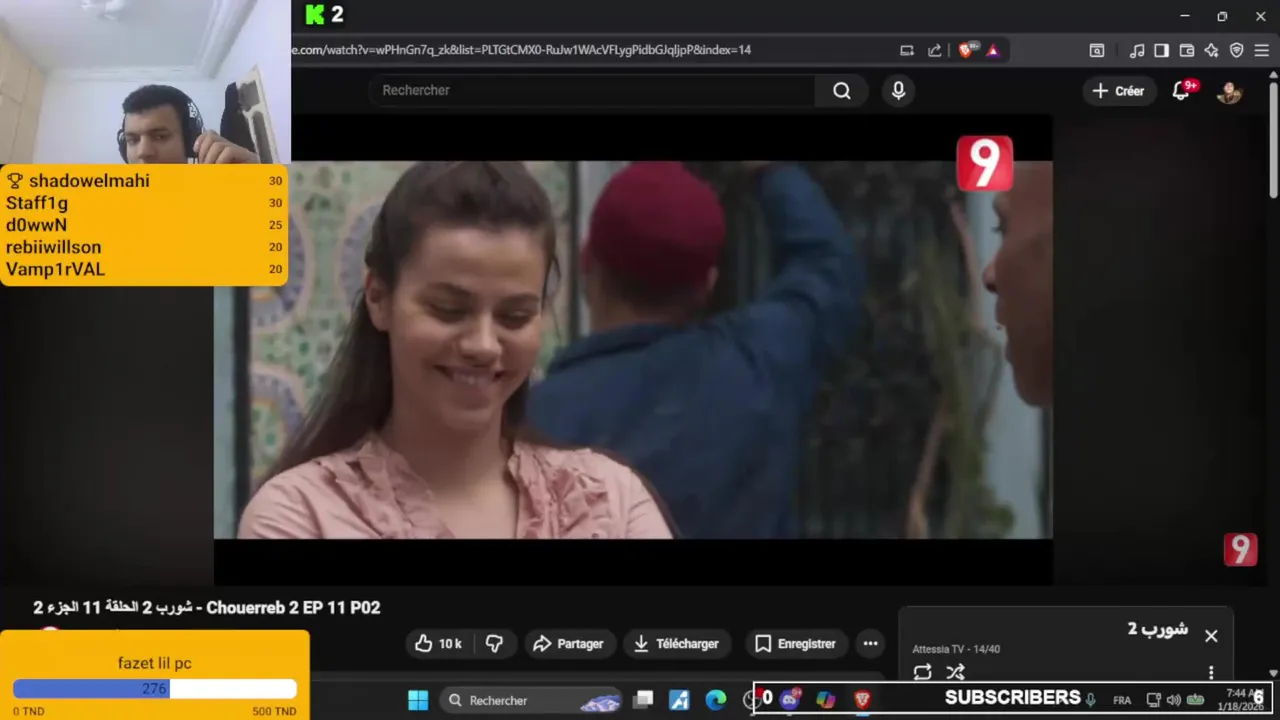Click the browser address bar URL
Screen dimensions: 1280x720
pyautogui.click(x=520, y=50)
